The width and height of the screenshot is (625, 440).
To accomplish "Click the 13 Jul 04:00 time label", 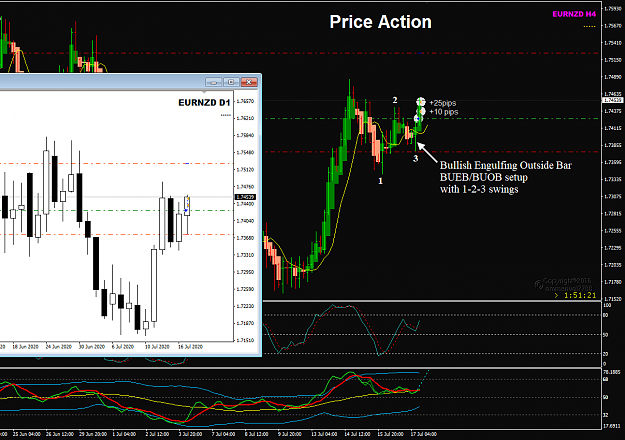I will click(x=324, y=434).
